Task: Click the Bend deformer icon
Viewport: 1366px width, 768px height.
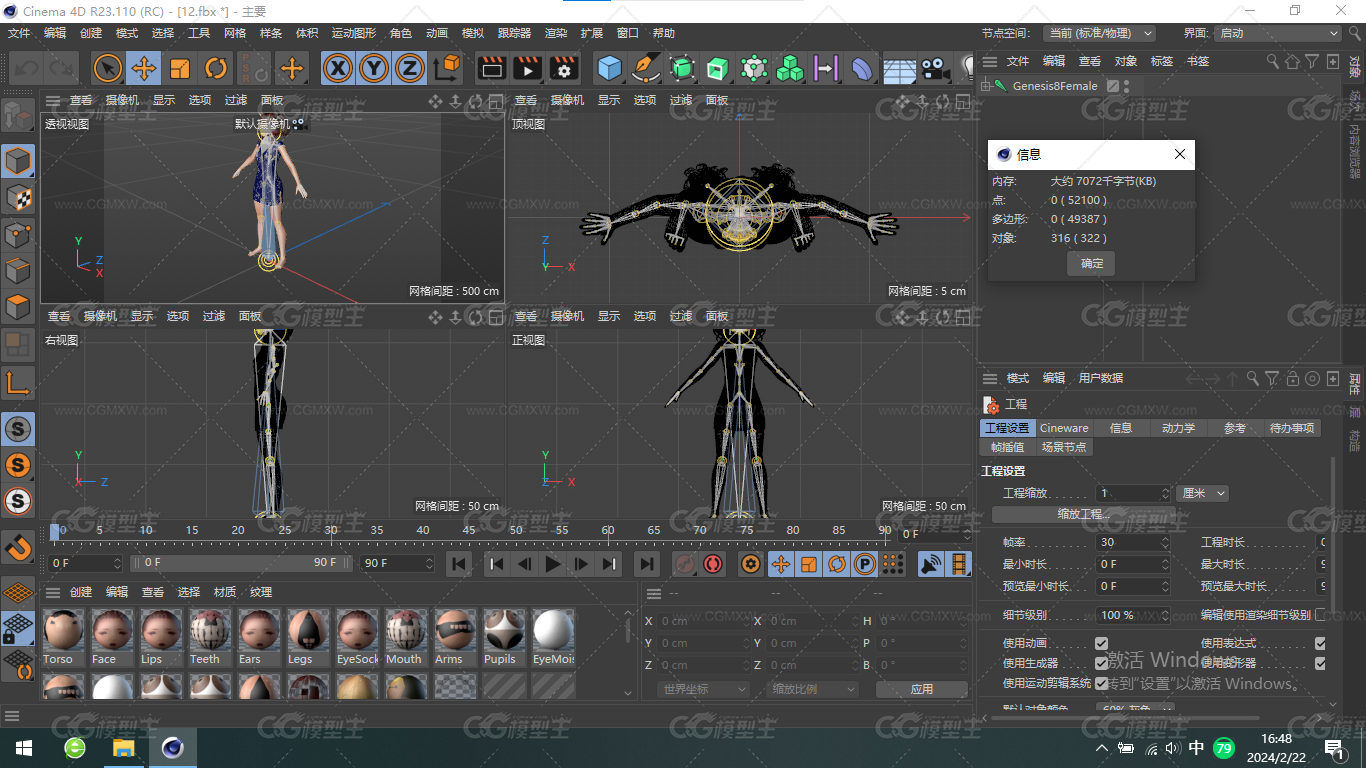Action: point(861,68)
